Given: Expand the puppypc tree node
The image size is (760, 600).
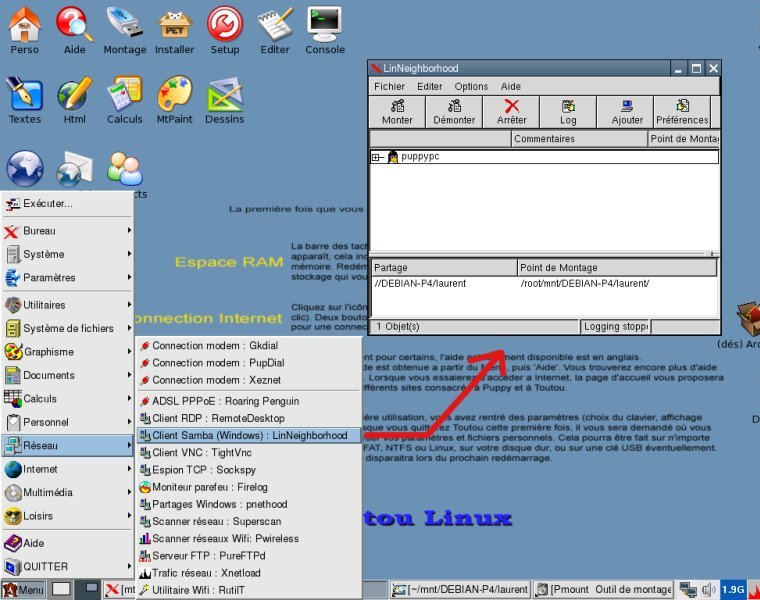Looking at the screenshot, I should point(377,157).
